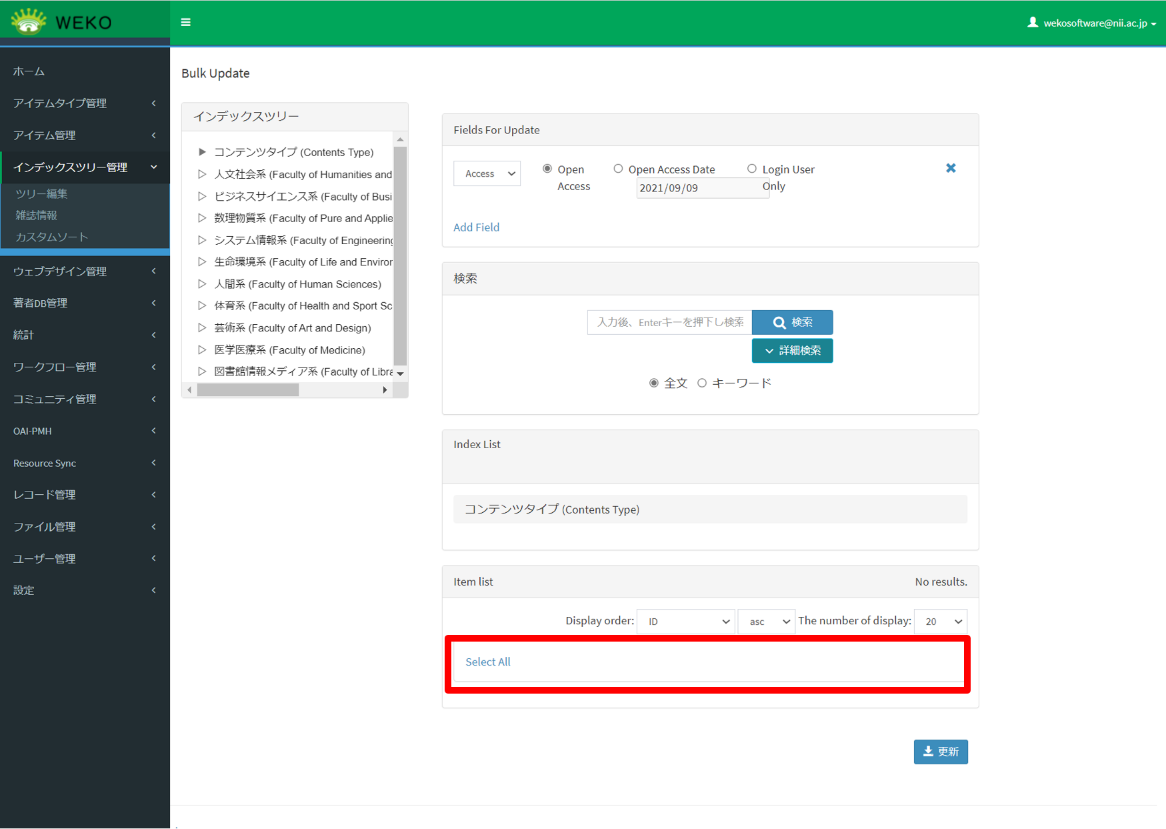Open the Access field type dropdown

[487, 174]
